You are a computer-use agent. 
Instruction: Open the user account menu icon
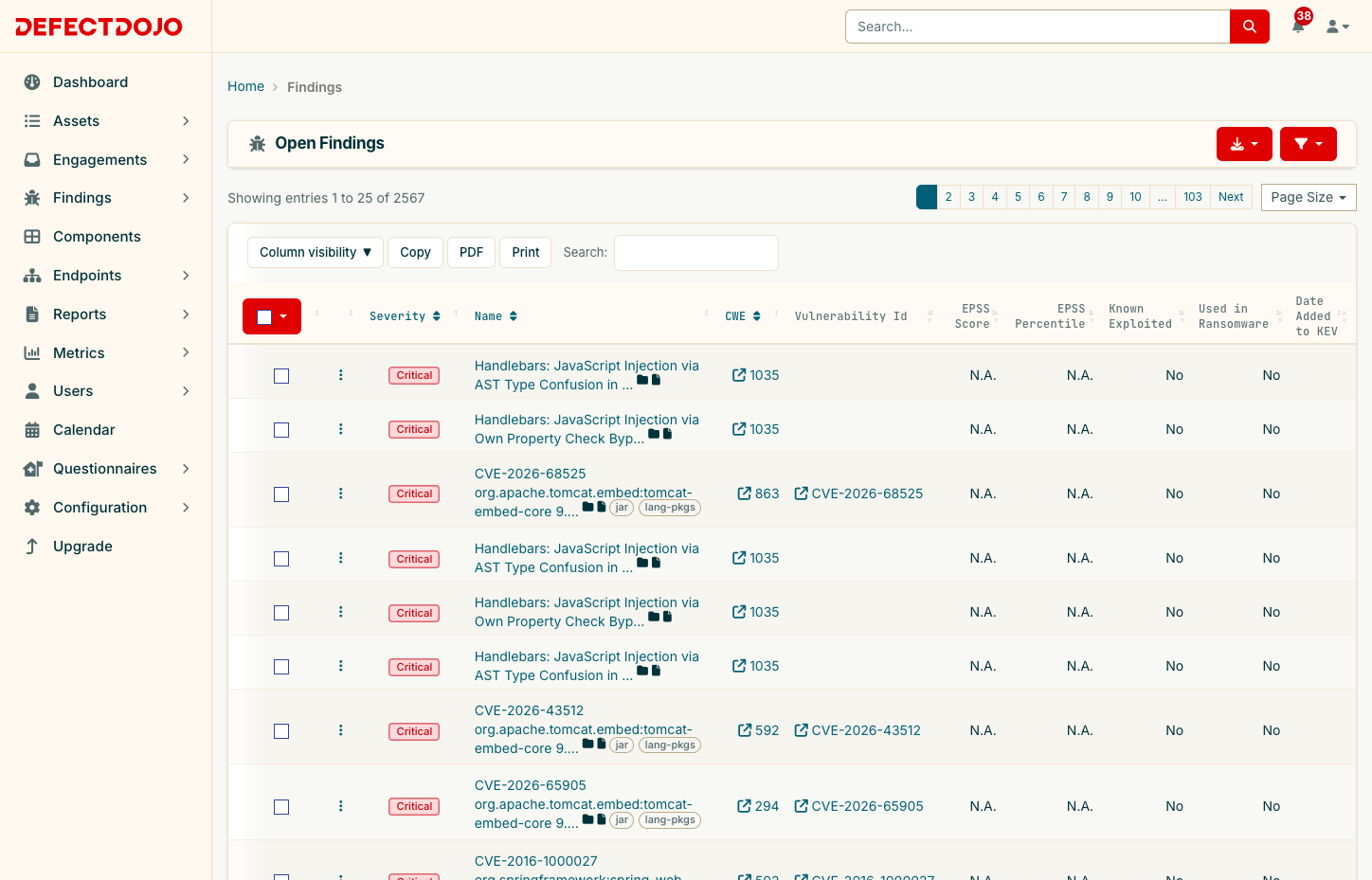1337,27
